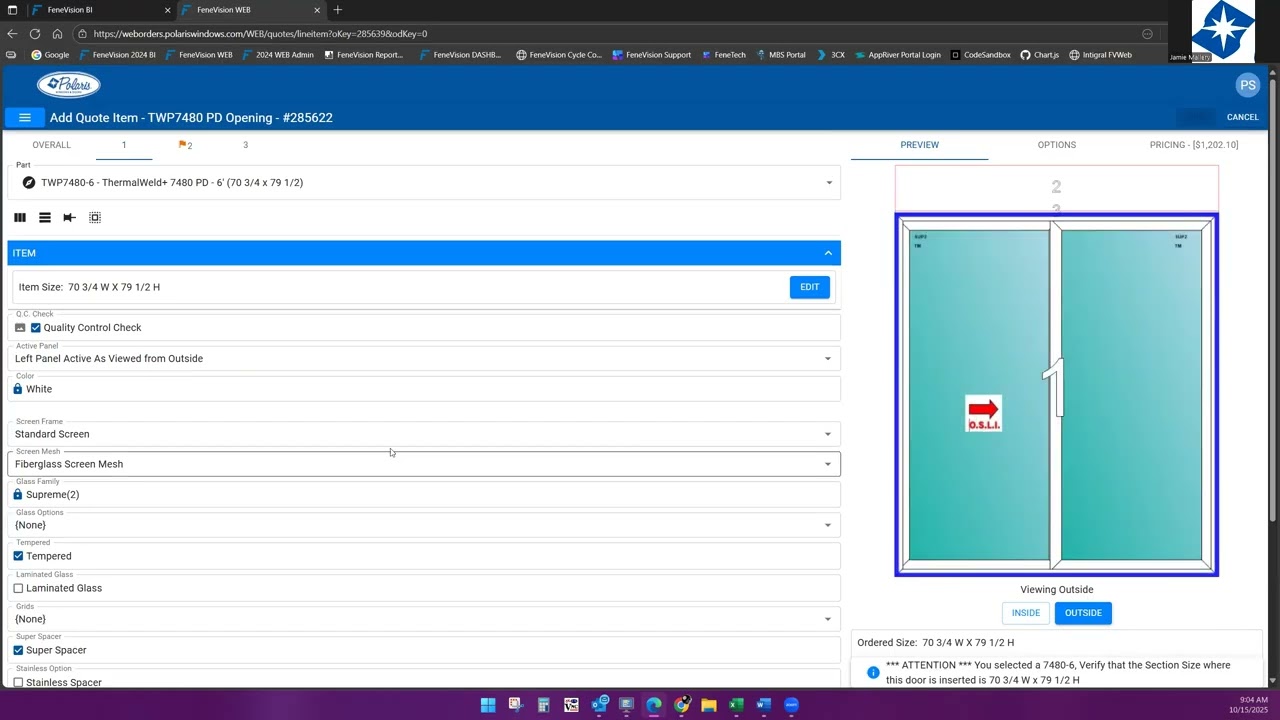Open the Screen Frame dropdown
This screenshot has height=720, width=1280.
[x=424, y=434]
